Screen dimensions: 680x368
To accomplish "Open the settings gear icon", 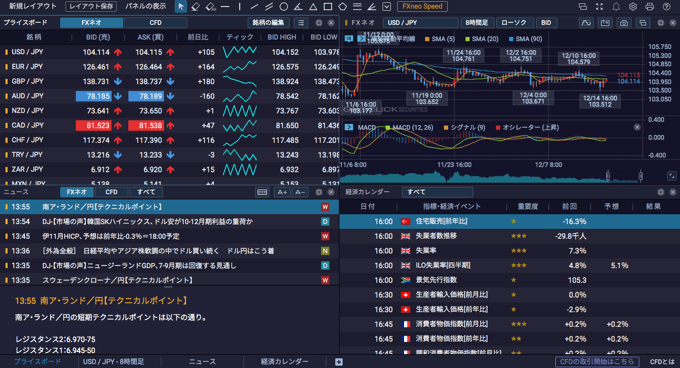I will pyautogui.click(x=633, y=7).
